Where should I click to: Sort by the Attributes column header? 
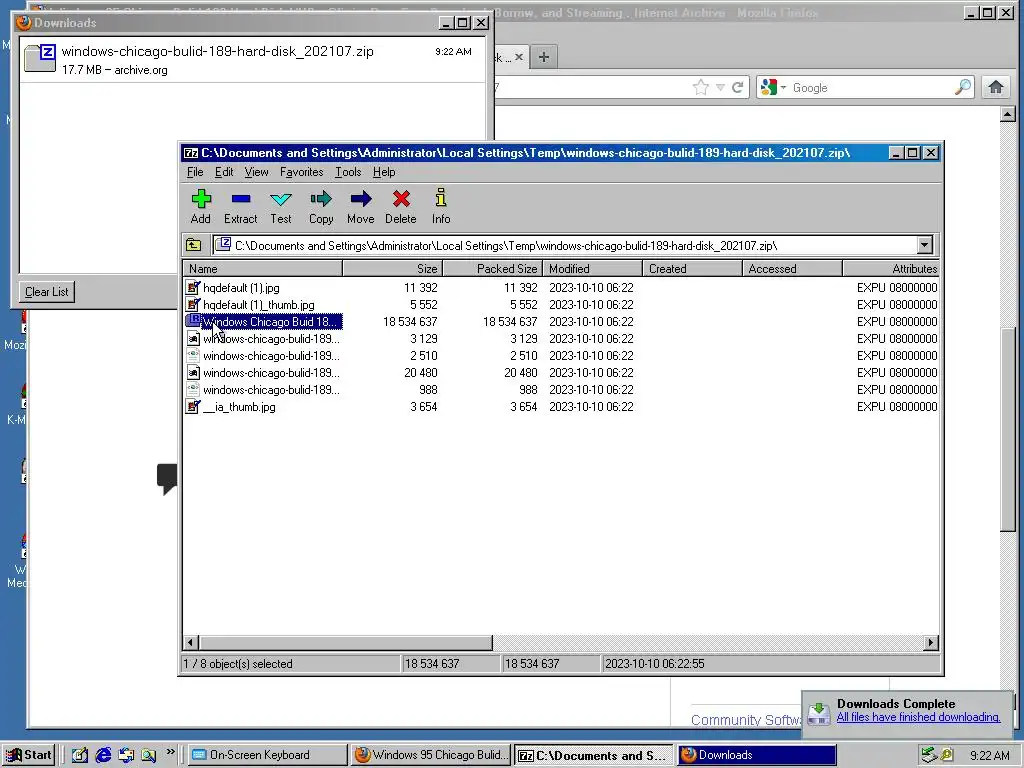click(891, 268)
